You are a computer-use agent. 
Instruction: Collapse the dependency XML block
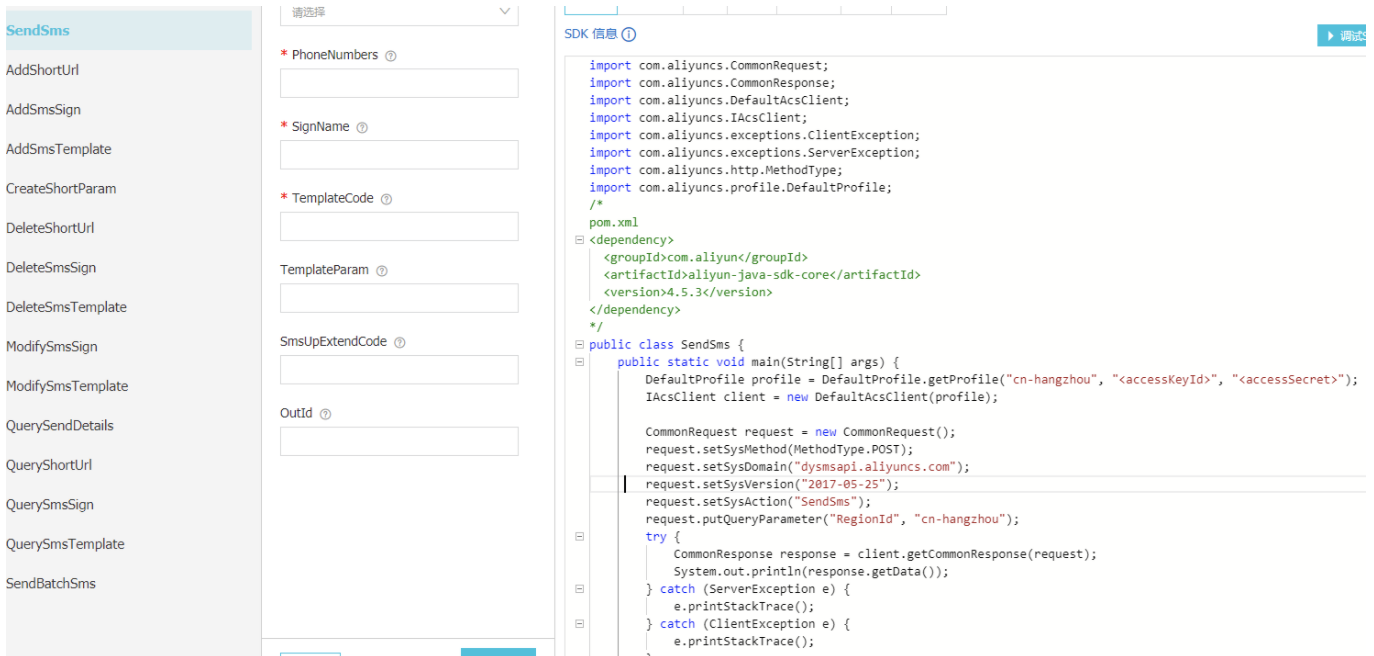579,240
